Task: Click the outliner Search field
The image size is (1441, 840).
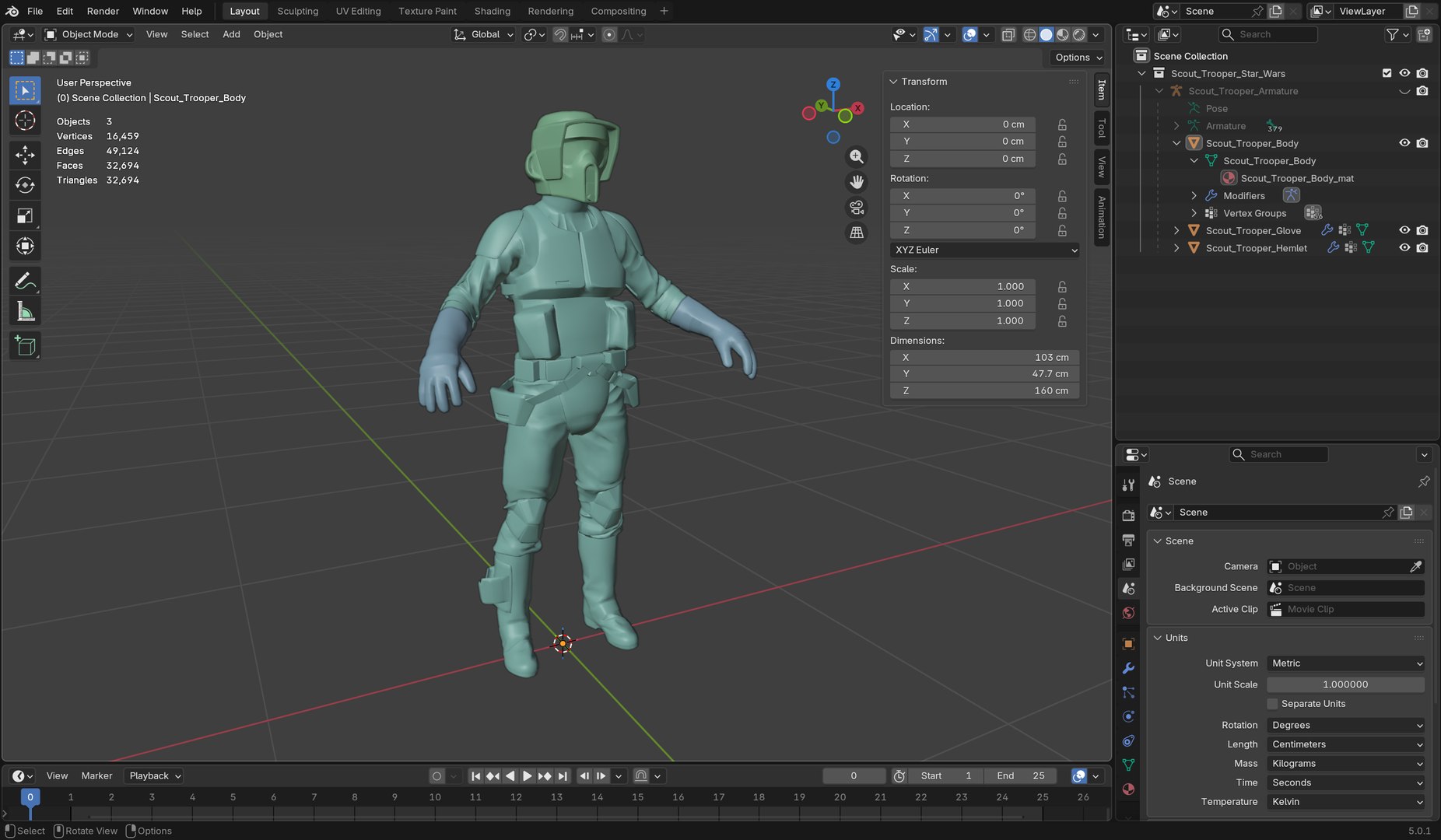Action: tap(1268, 34)
